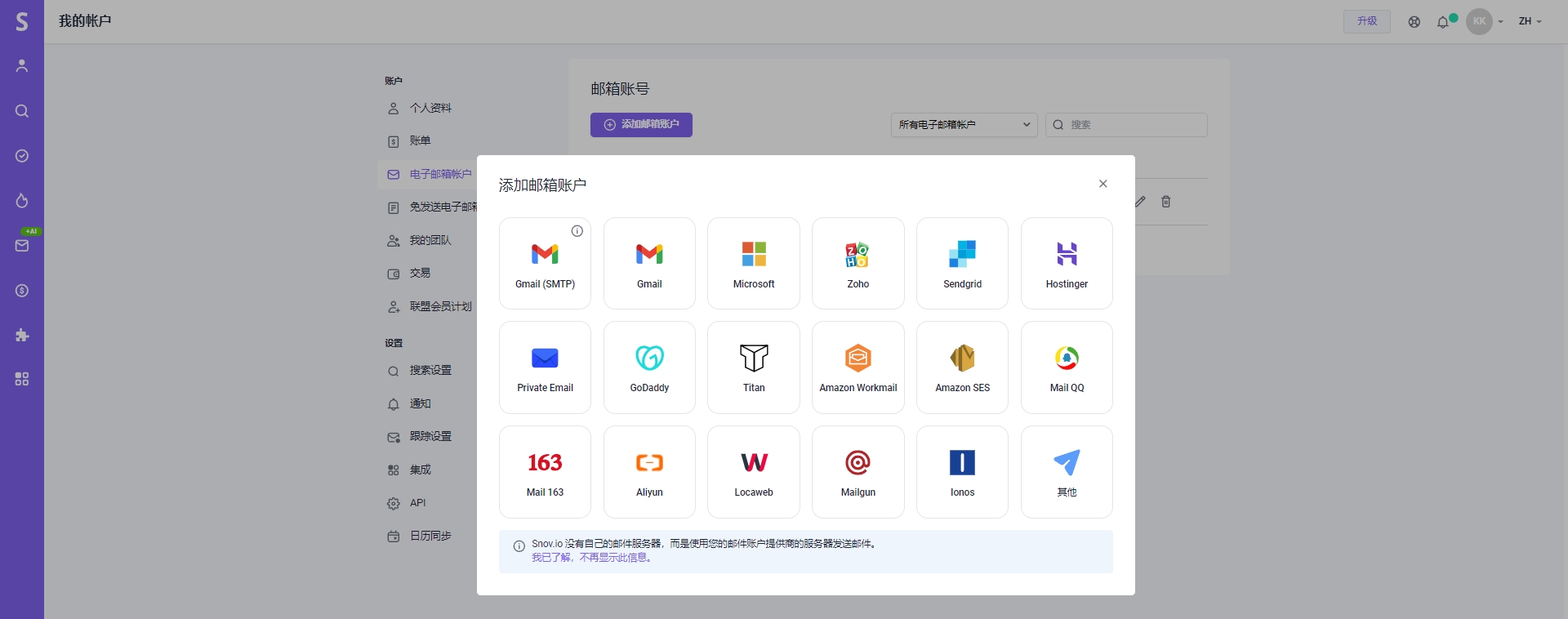Click the 添加邮箱账户 purple button
This screenshot has height=619, width=1568.
tap(641, 125)
